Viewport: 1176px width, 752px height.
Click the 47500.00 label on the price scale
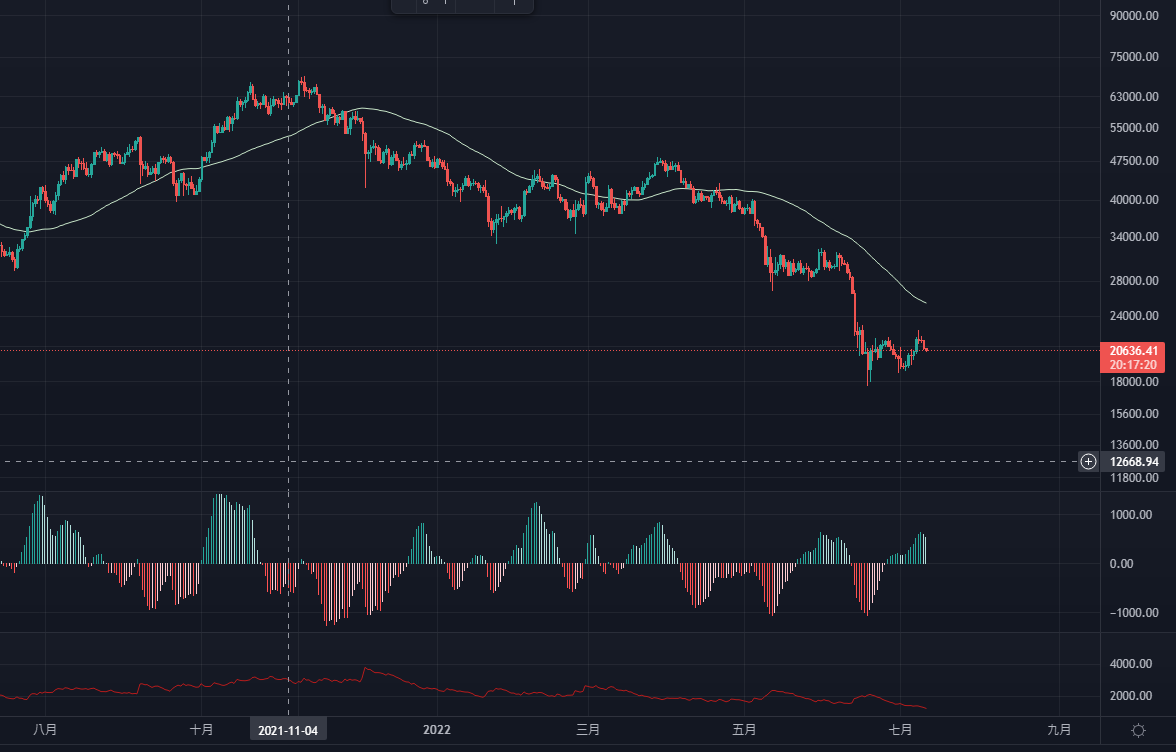(x=1134, y=160)
